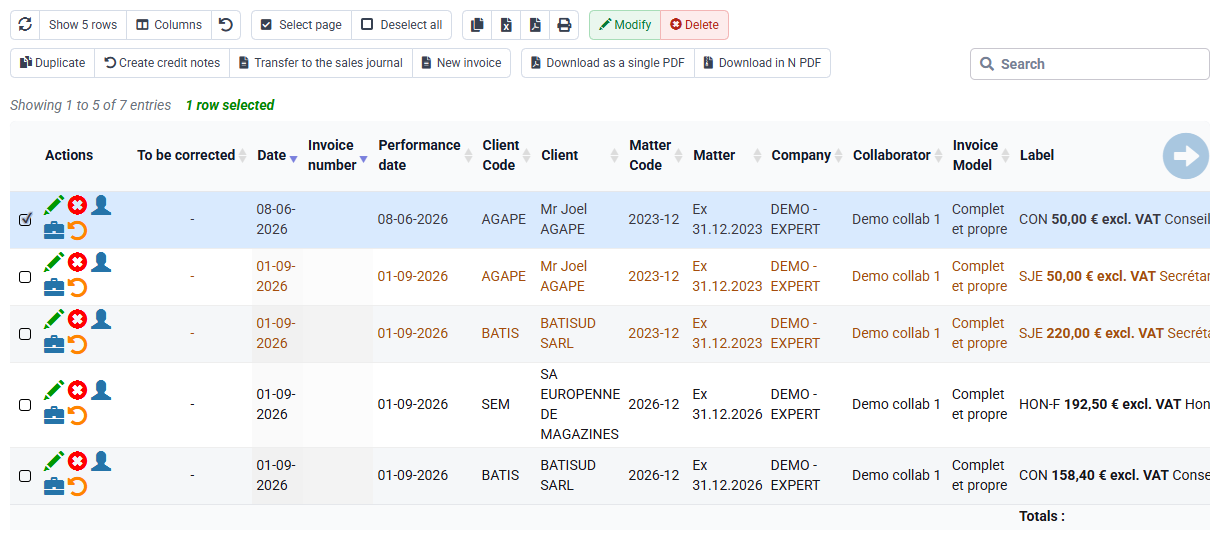Tick the checkbox for the SJE 50,00 € AGAPE row

click(x=25, y=277)
